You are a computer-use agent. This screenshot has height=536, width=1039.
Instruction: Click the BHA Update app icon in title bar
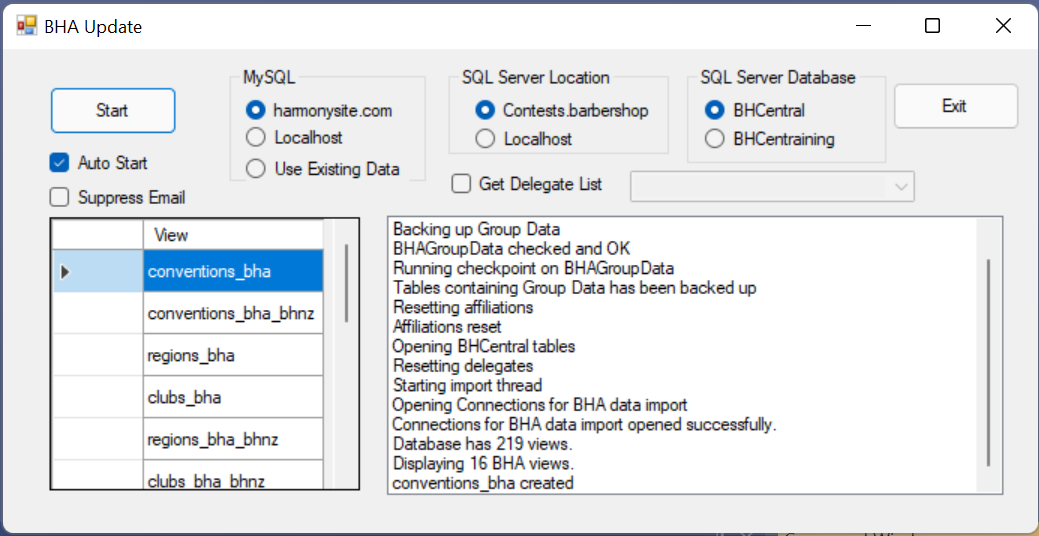(26, 26)
